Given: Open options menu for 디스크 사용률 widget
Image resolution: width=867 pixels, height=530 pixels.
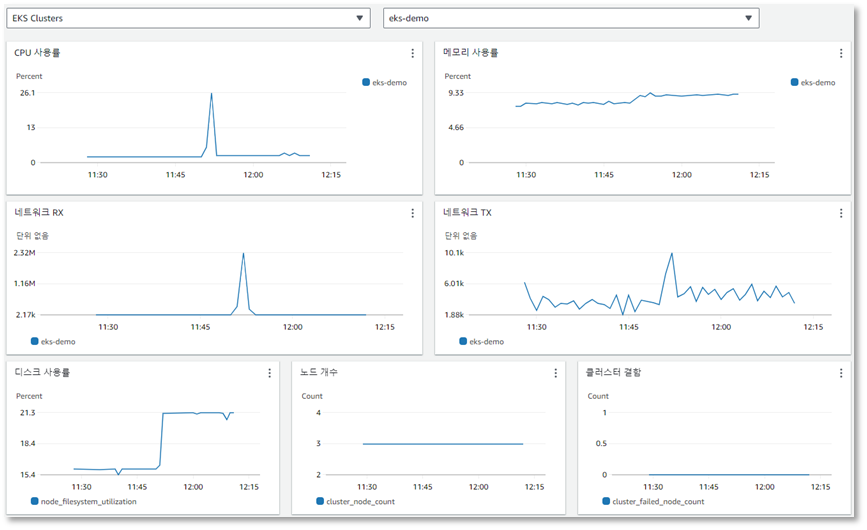Looking at the screenshot, I should 270,373.
